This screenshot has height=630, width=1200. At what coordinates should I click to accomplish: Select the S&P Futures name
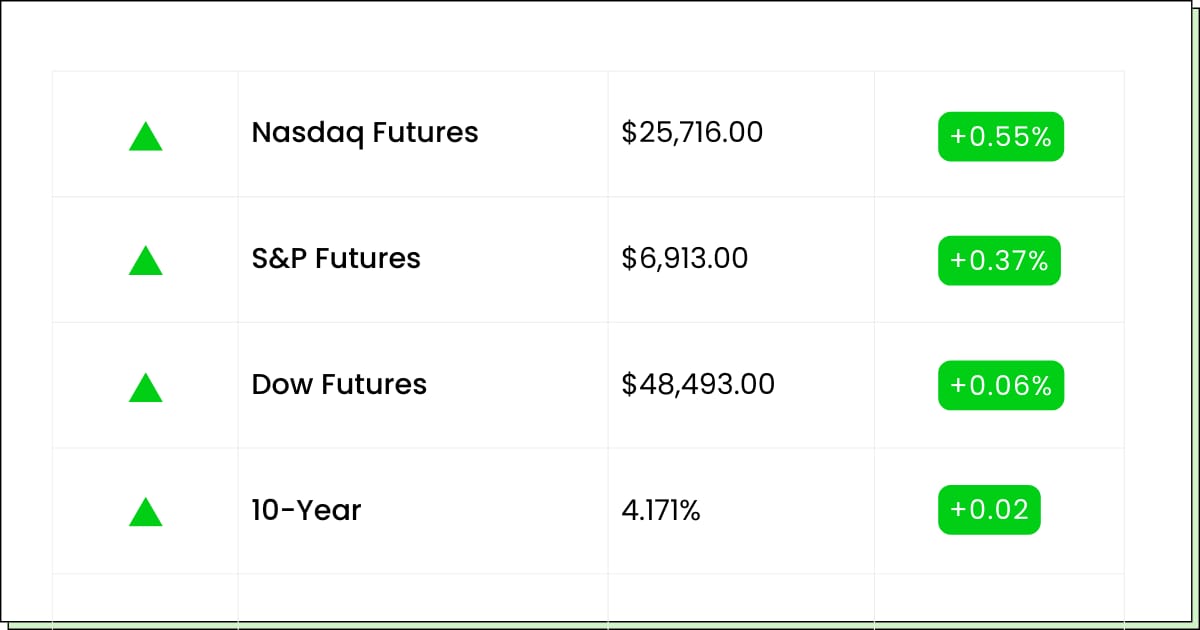click(x=336, y=259)
